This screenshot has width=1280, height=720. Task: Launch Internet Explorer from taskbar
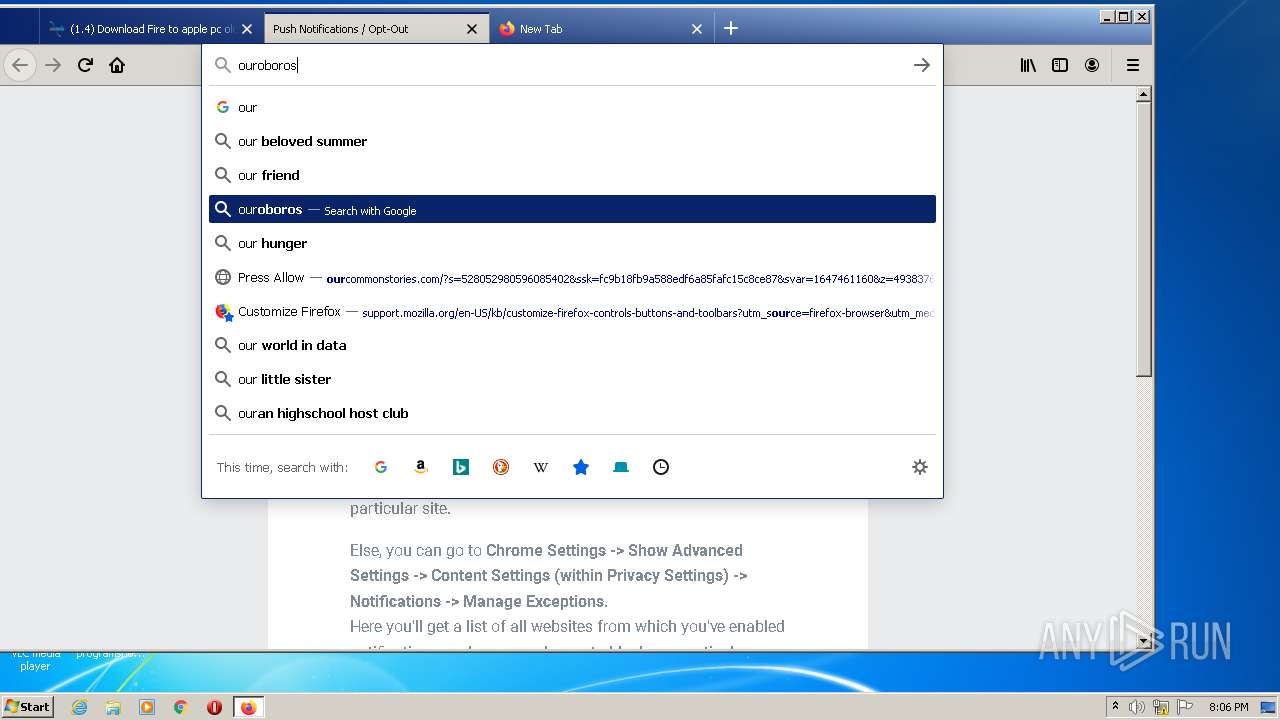(x=80, y=707)
